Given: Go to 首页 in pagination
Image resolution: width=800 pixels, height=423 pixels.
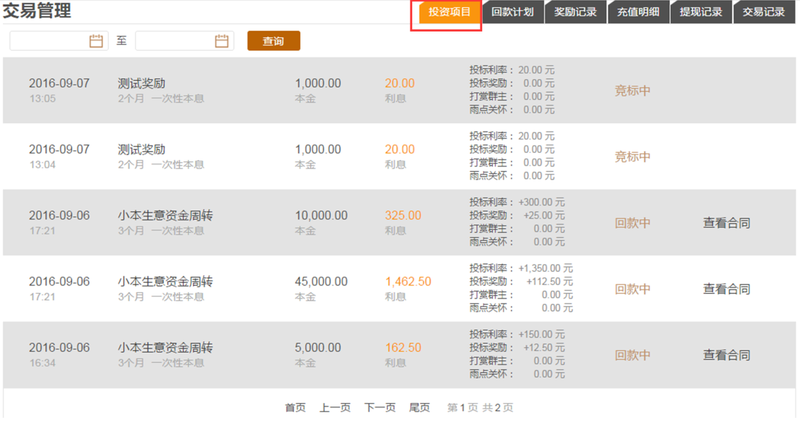Looking at the screenshot, I should tap(295, 408).
